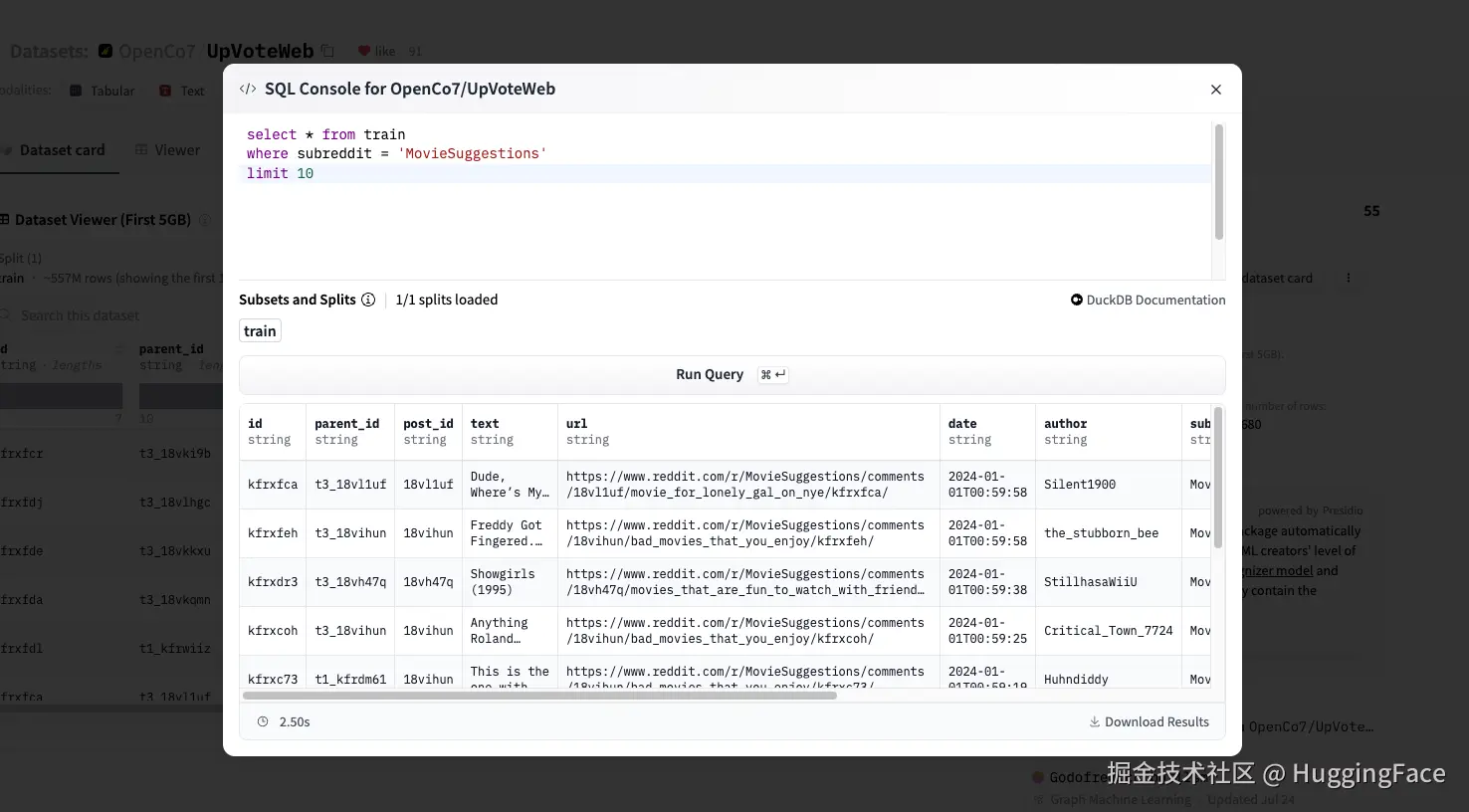Click the results table vertical scrollbar
This screenshot has width=1469, height=812.
(x=1218, y=477)
